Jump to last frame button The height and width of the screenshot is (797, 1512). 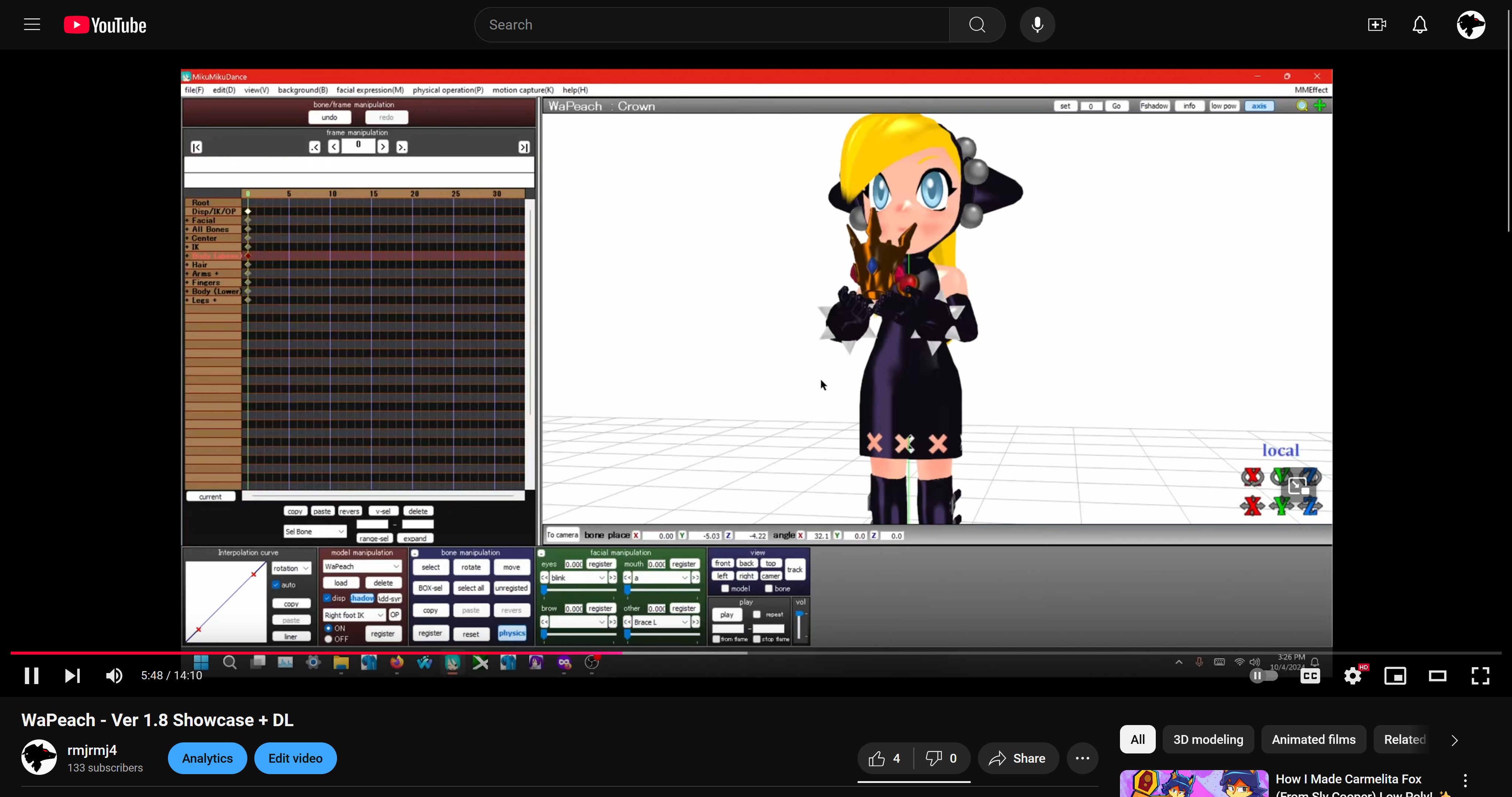[523, 147]
